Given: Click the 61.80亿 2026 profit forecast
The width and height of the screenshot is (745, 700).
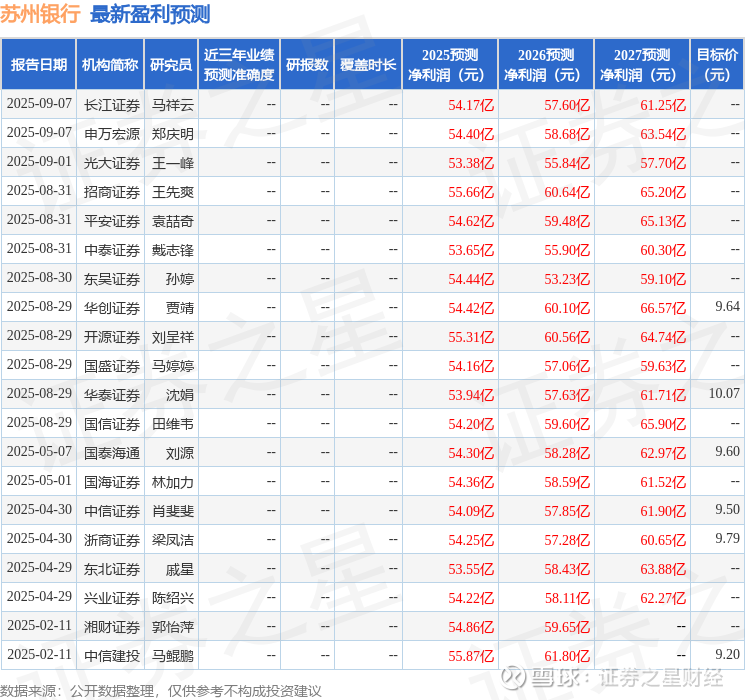Looking at the screenshot, I should [x=567, y=656].
